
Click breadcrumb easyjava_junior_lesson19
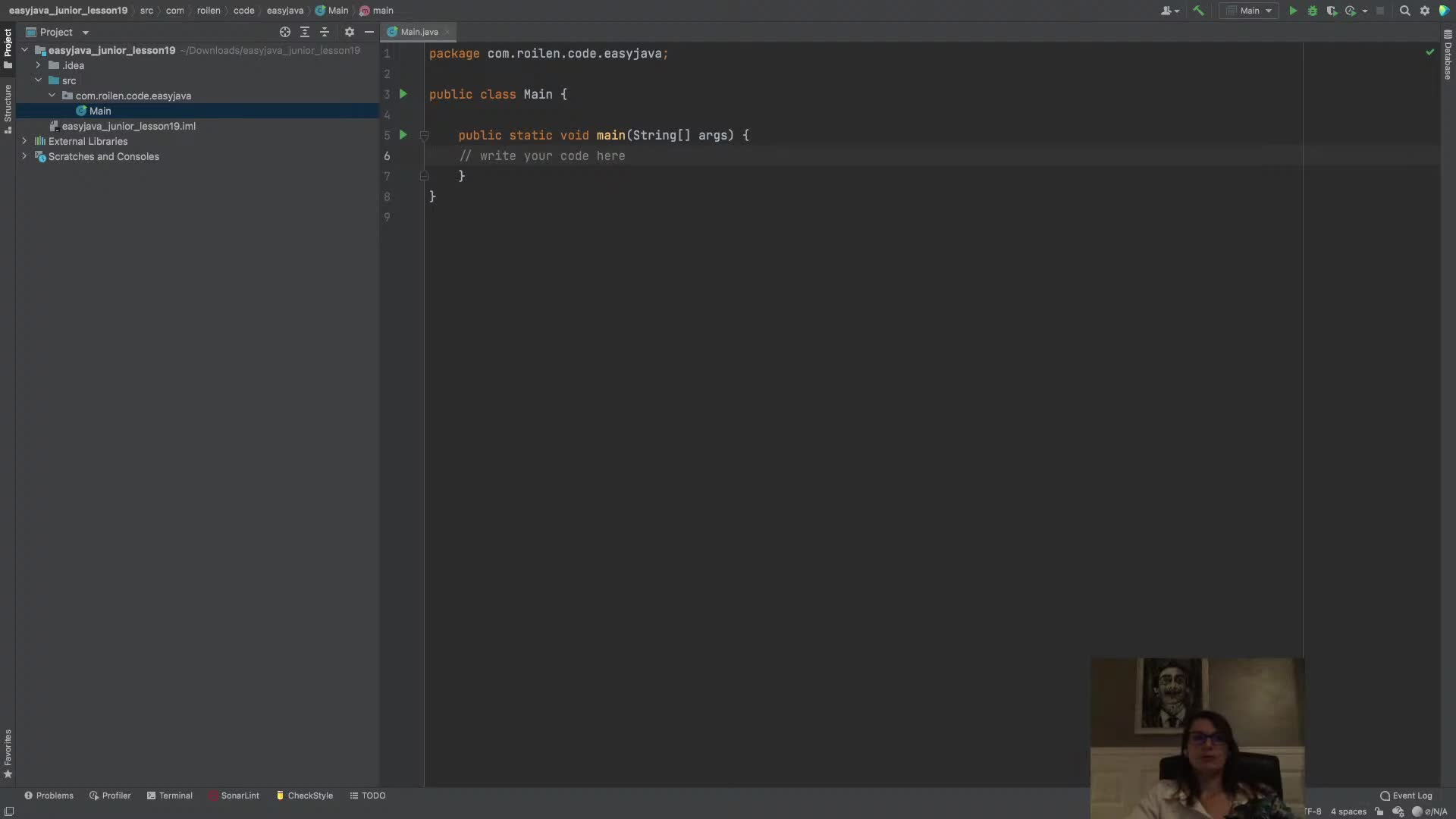[68, 11]
